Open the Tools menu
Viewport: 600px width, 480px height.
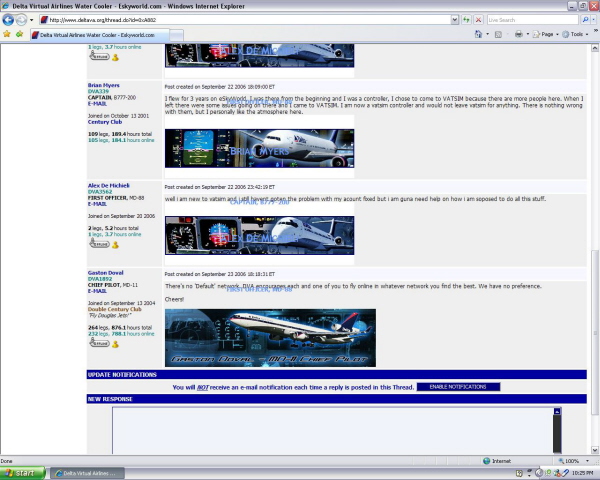click(x=575, y=34)
